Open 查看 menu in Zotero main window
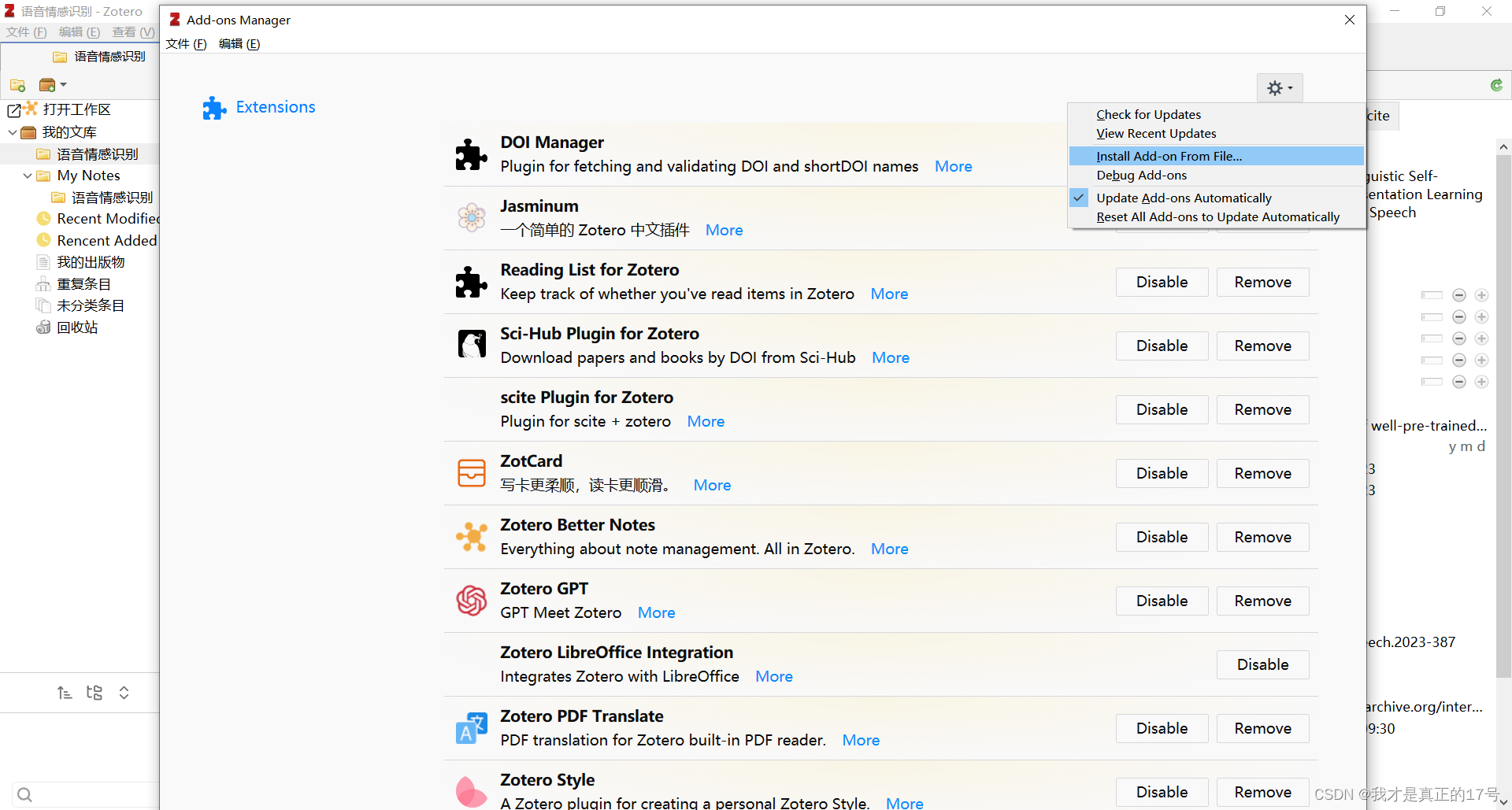Image resolution: width=1512 pixels, height=810 pixels. point(133,32)
